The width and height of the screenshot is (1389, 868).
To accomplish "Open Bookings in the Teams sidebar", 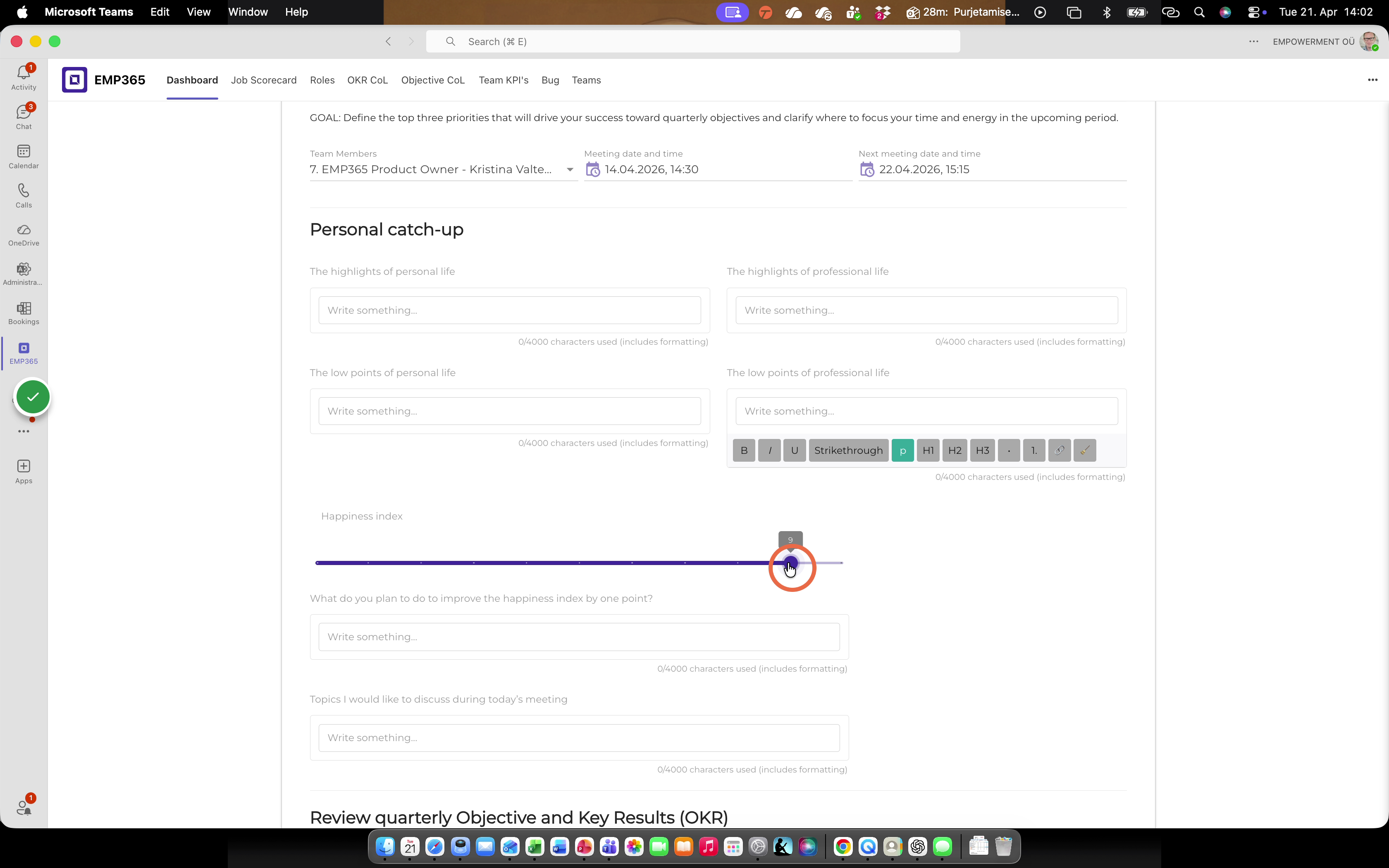I will coord(24,313).
